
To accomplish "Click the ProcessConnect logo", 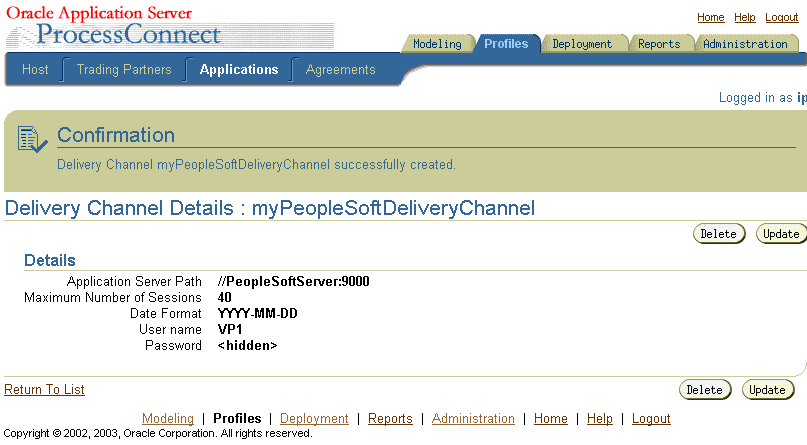I will click(x=129, y=34).
